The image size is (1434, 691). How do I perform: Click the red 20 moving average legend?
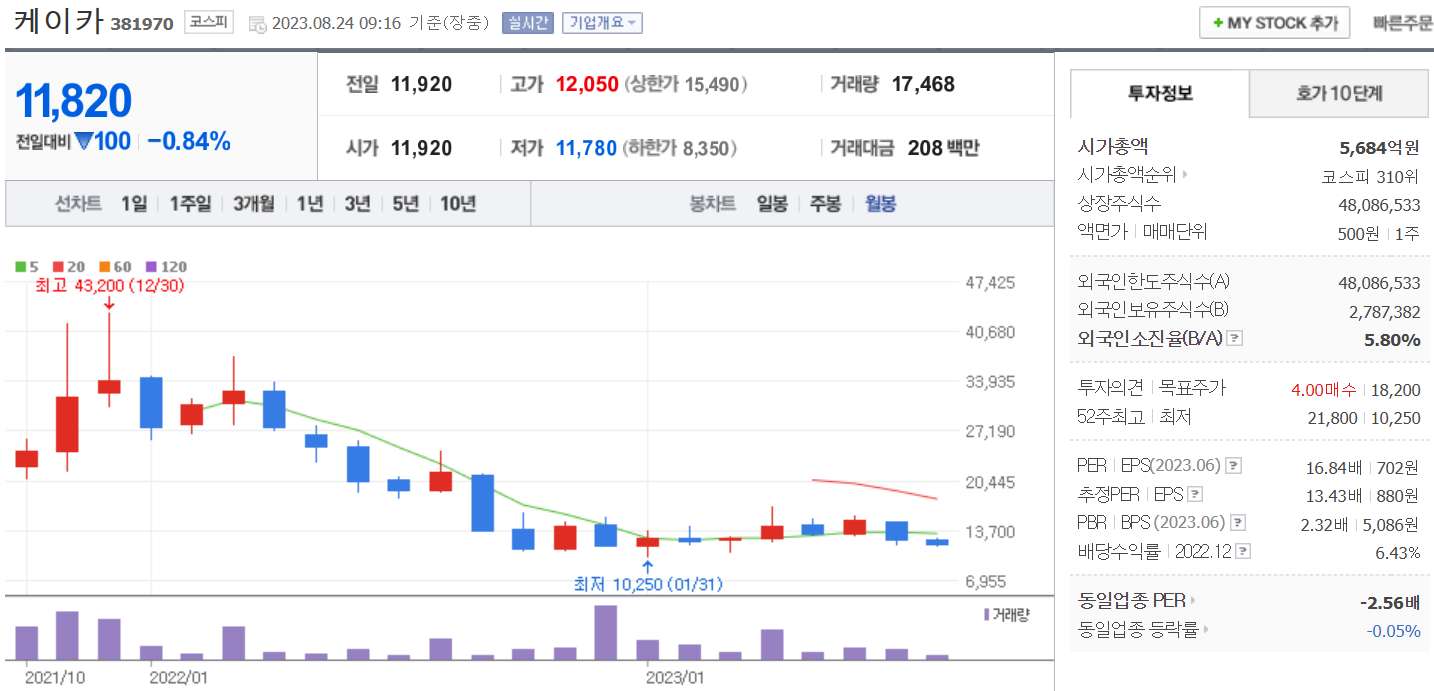click(x=69, y=267)
